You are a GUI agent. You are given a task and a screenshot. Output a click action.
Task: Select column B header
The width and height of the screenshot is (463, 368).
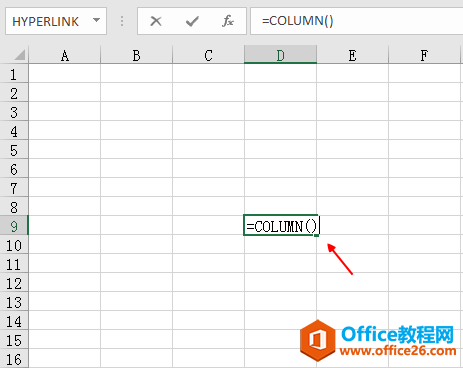[x=136, y=55]
